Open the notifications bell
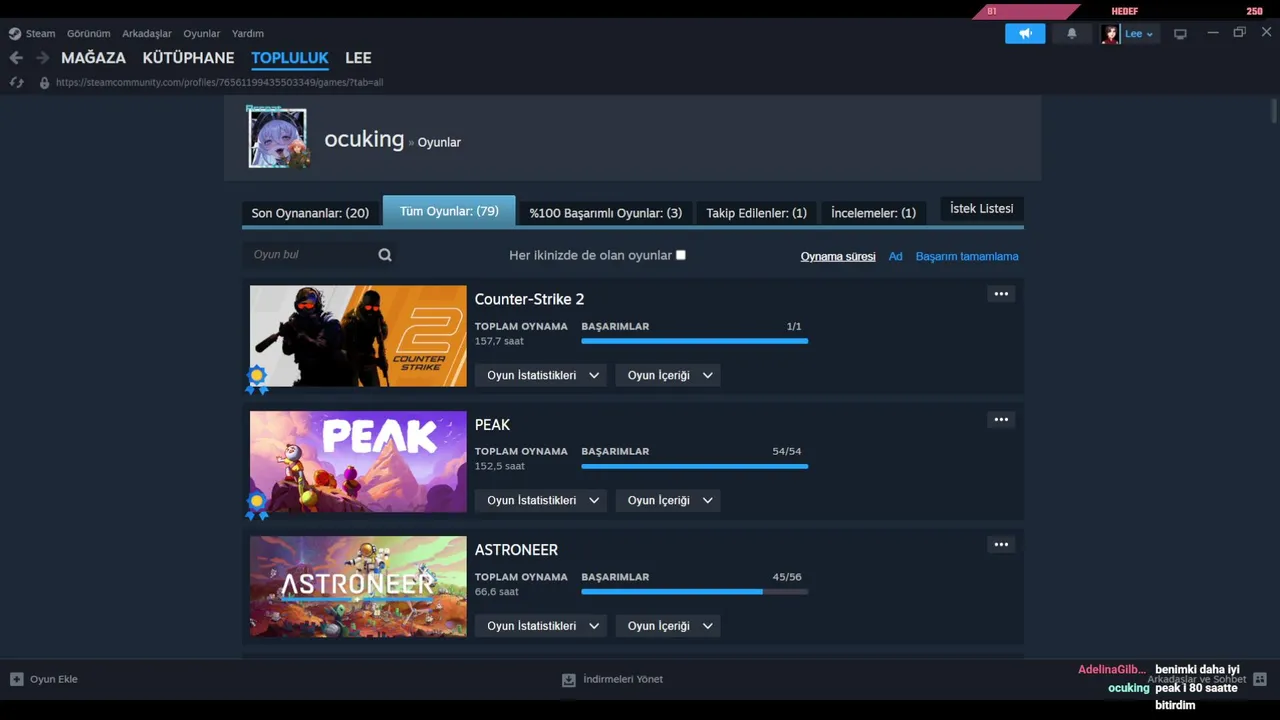The width and height of the screenshot is (1280, 720). (1072, 33)
